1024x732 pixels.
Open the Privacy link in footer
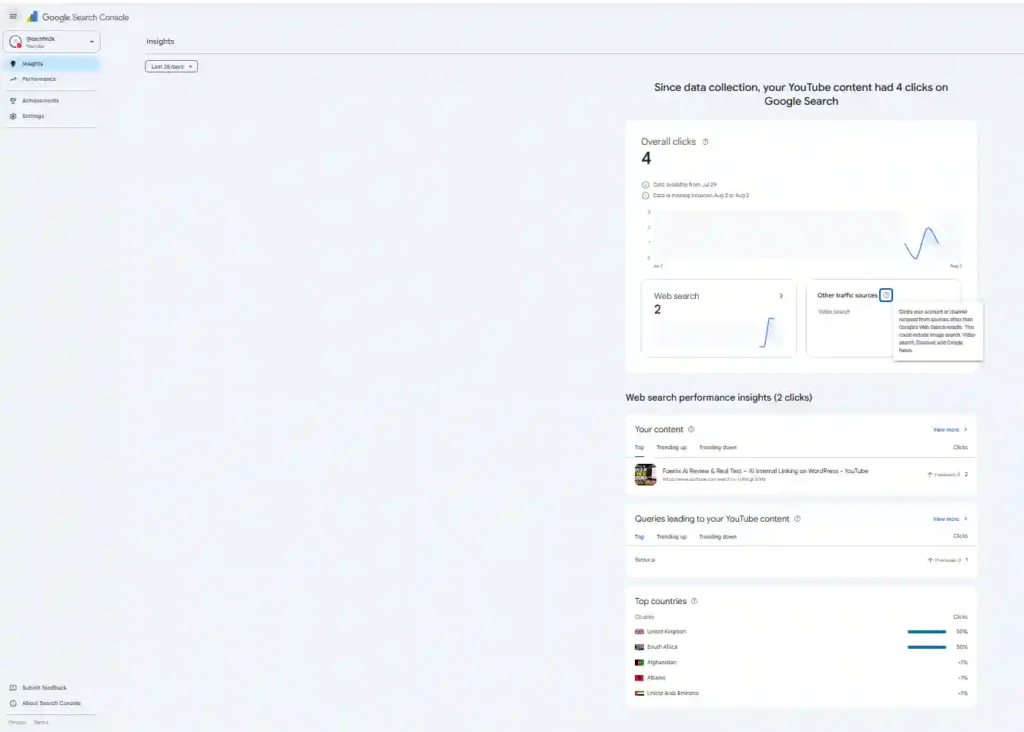point(17,722)
